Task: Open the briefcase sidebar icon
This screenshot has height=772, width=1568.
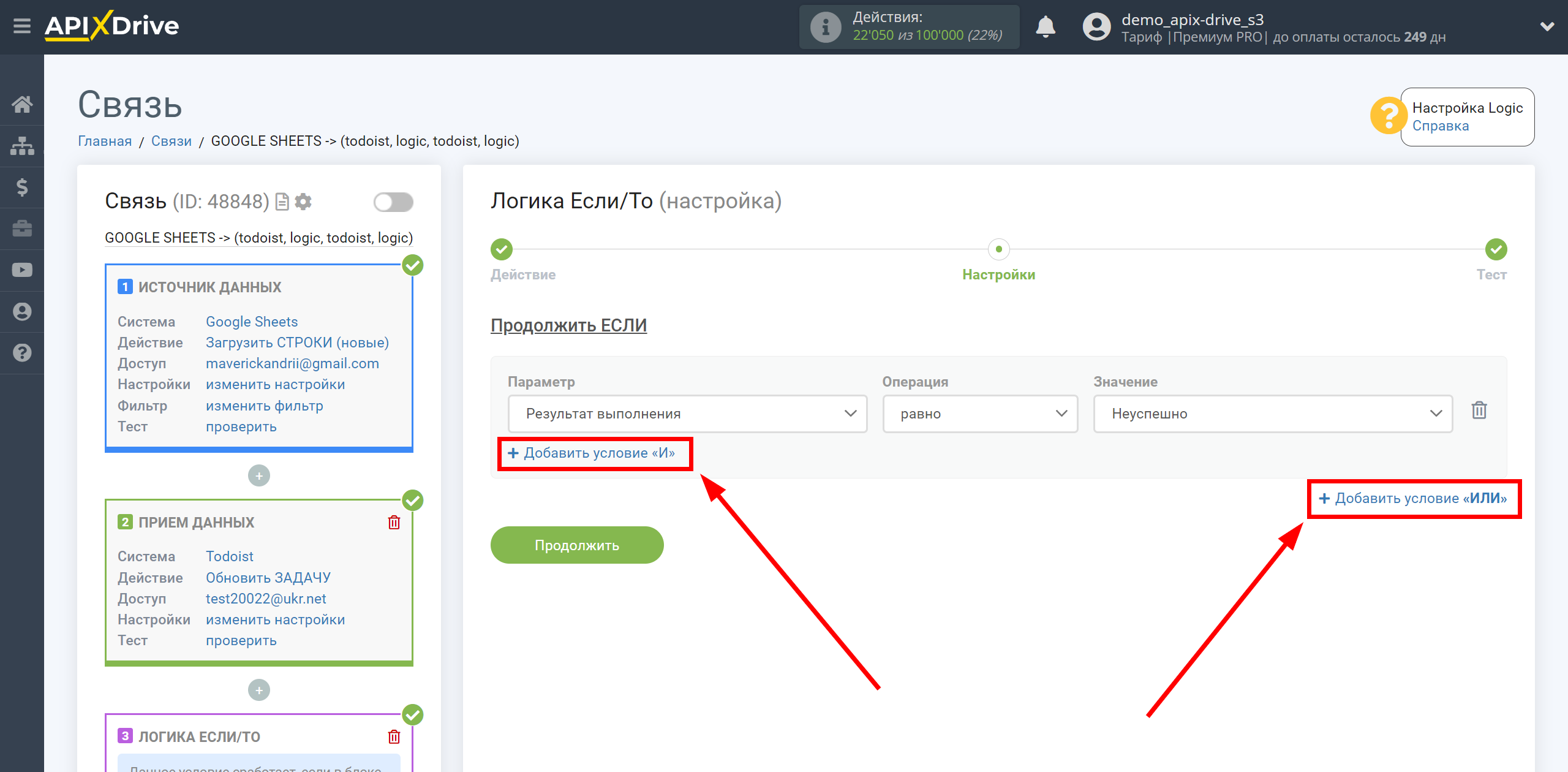Action: 22,229
